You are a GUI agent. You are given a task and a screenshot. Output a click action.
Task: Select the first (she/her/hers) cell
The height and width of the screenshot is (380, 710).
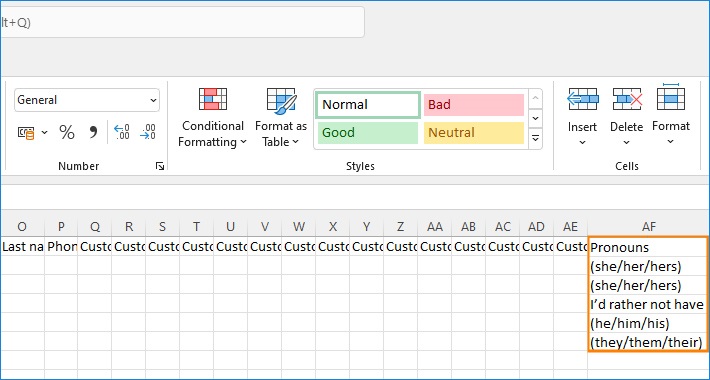pyautogui.click(x=648, y=266)
